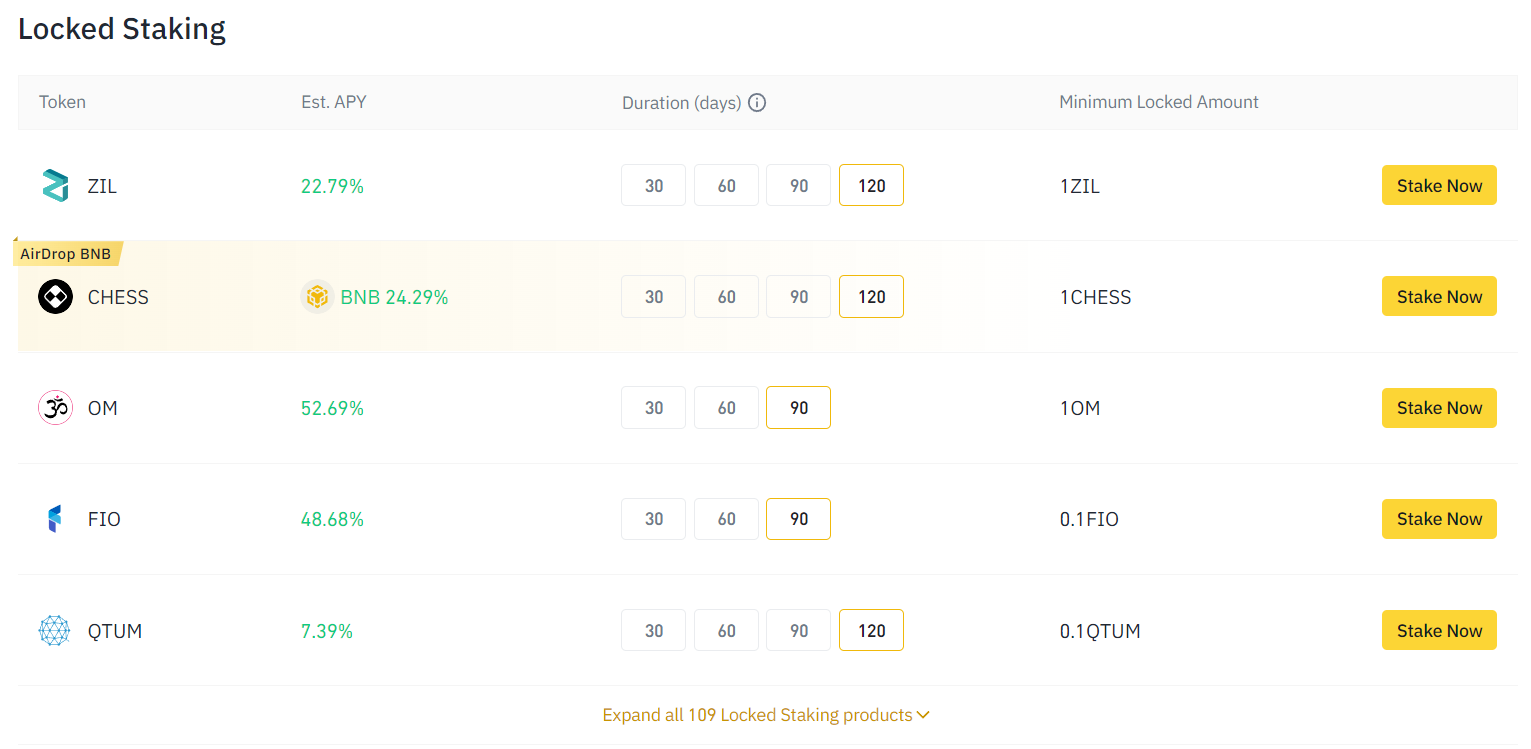
Task: Click the Est. APY column header
Action: click(x=334, y=102)
